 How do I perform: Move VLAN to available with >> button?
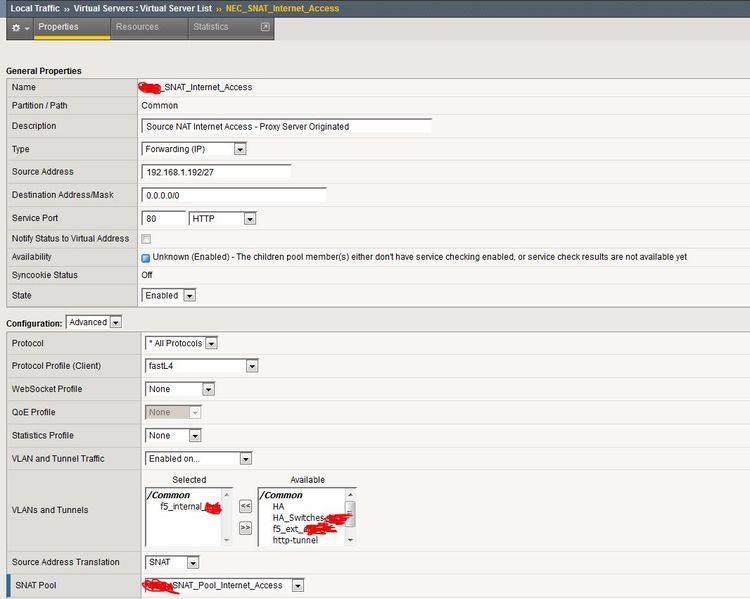(245, 526)
